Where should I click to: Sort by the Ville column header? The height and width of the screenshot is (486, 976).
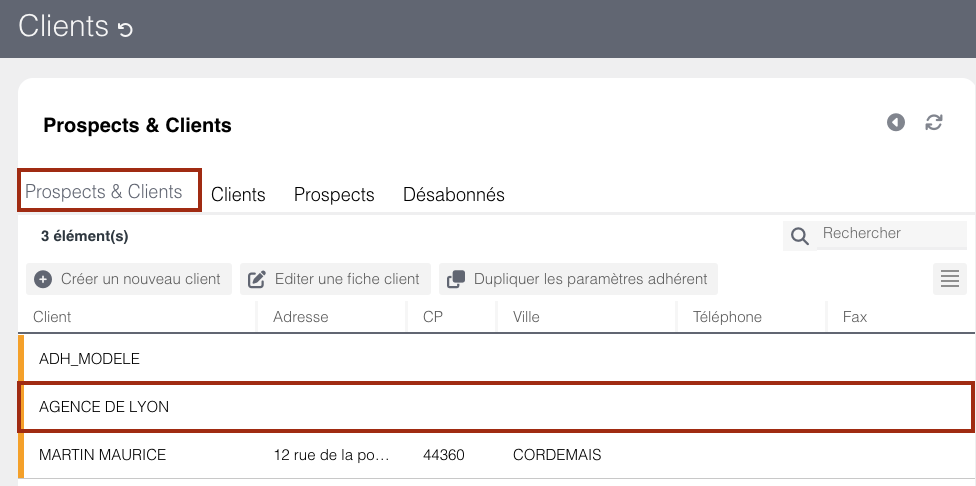coord(526,317)
